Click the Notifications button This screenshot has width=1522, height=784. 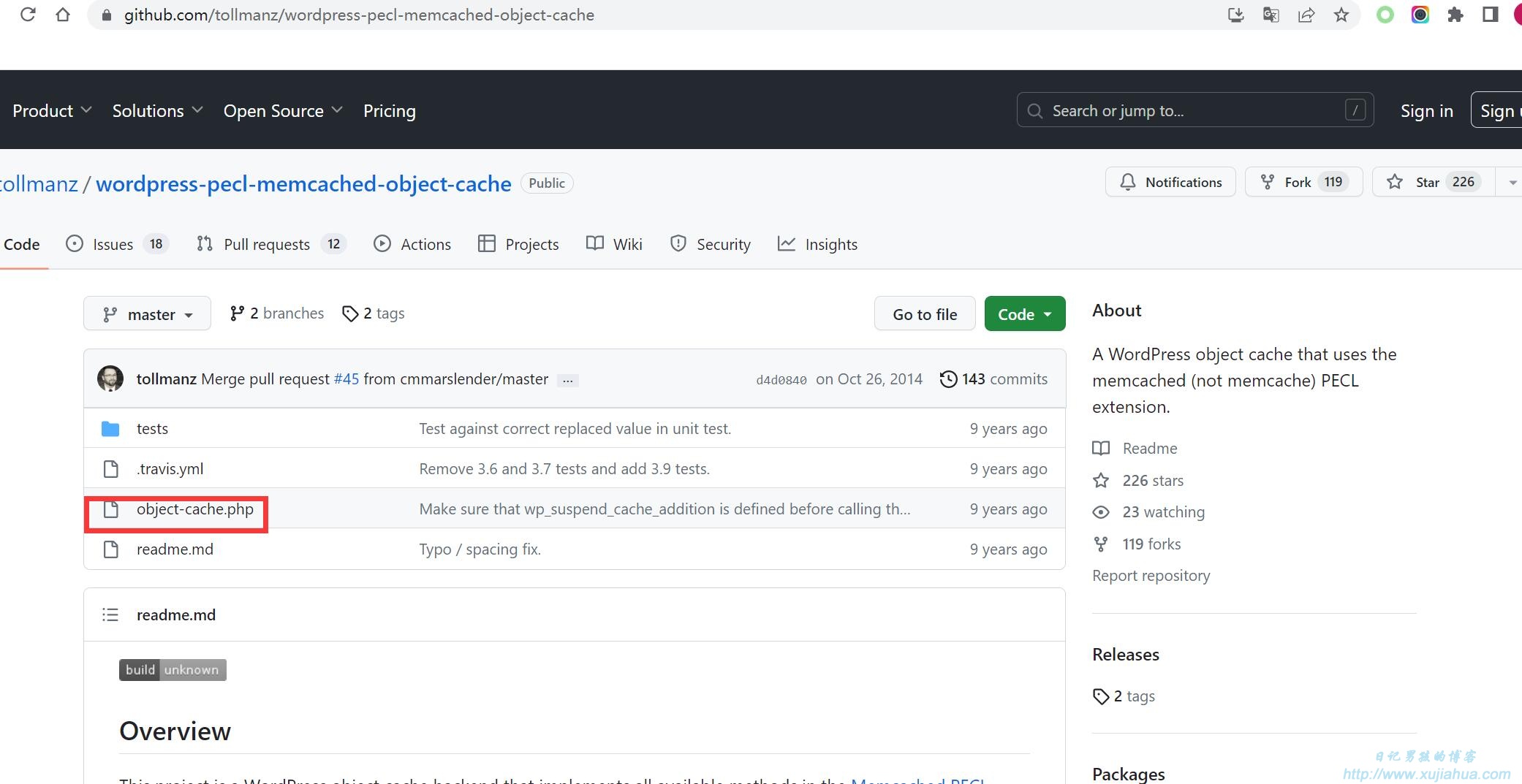[1170, 182]
